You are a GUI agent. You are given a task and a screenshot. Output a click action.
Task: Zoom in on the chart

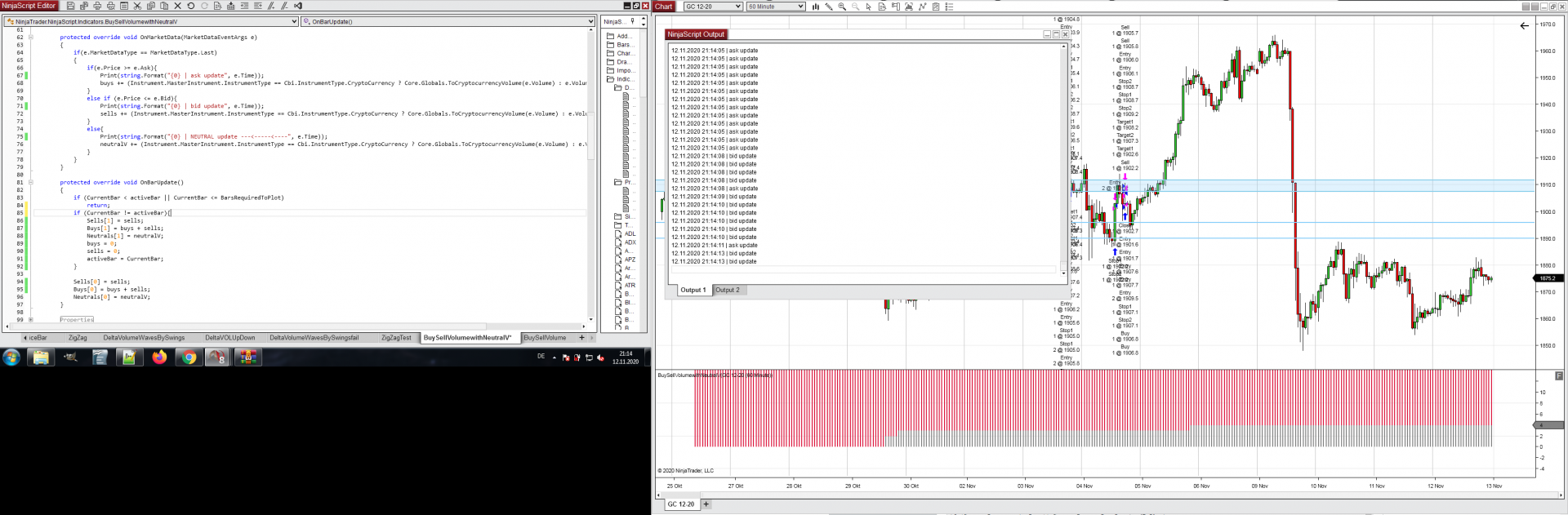[x=842, y=7]
